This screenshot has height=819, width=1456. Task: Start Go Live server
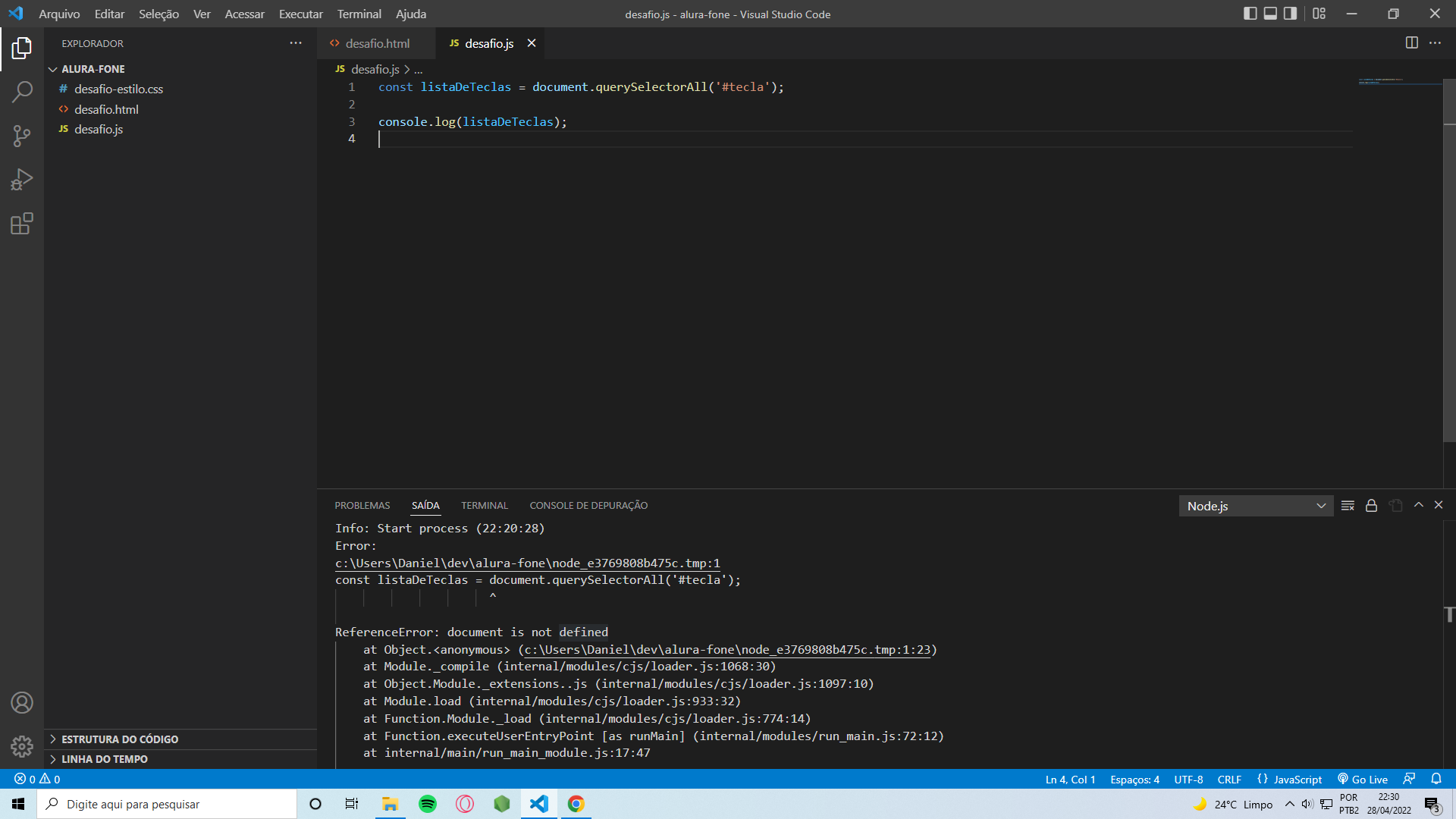click(x=1363, y=780)
